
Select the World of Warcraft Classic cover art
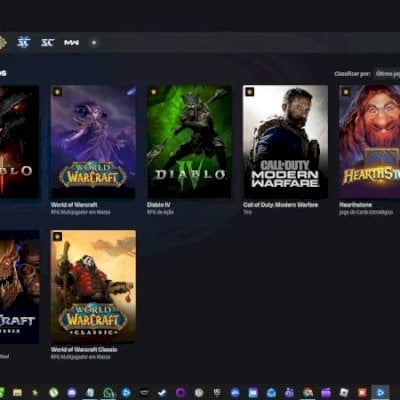93,287
